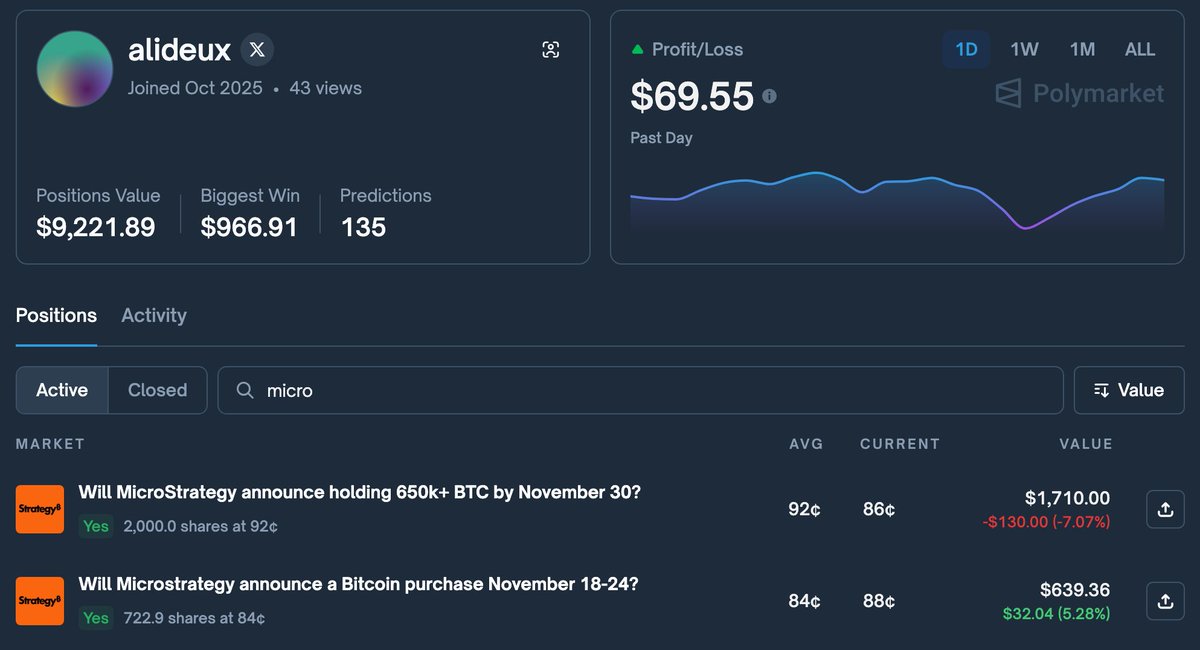The width and height of the screenshot is (1200, 650).
Task: Open the Value sort dropdown
Action: coord(1129,390)
